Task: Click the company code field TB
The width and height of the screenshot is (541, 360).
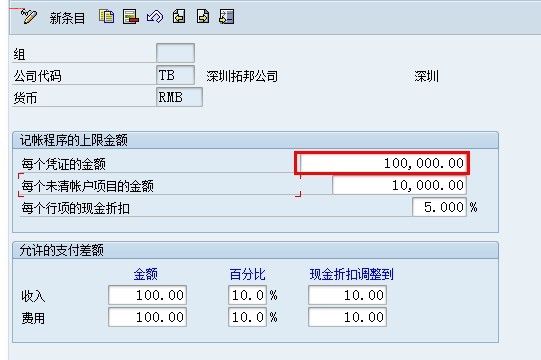Action: pyautogui.click(x=175, y=75)
